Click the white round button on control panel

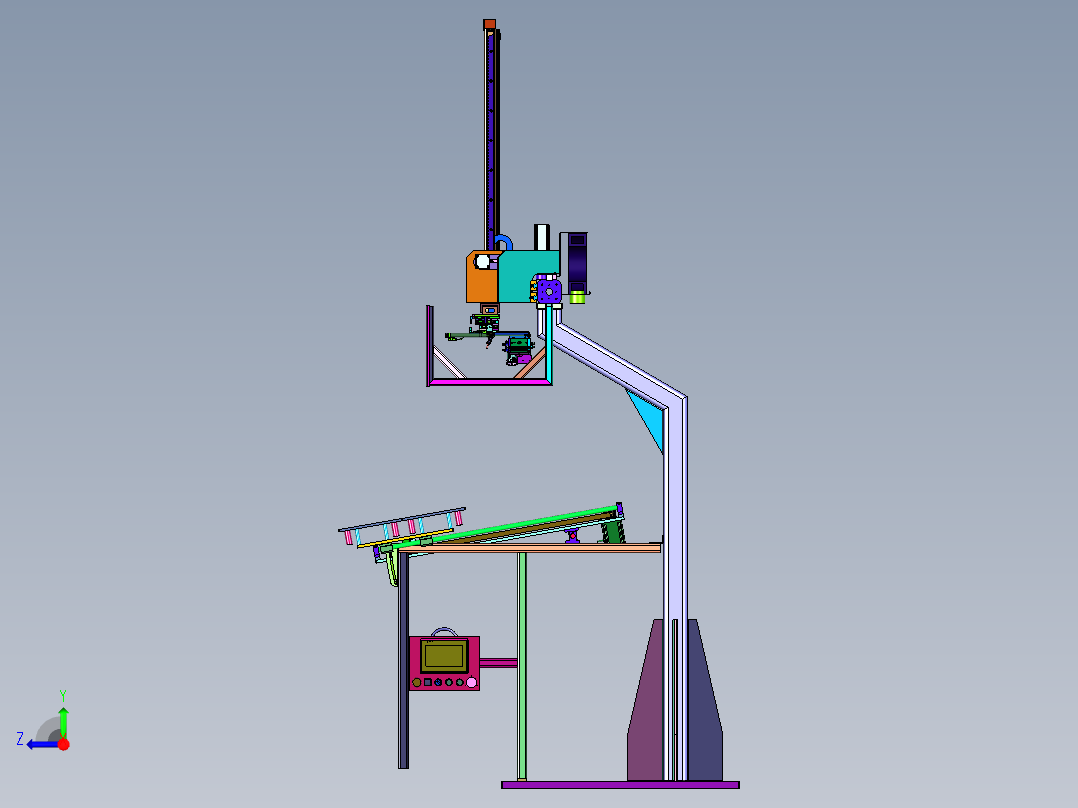472,682
